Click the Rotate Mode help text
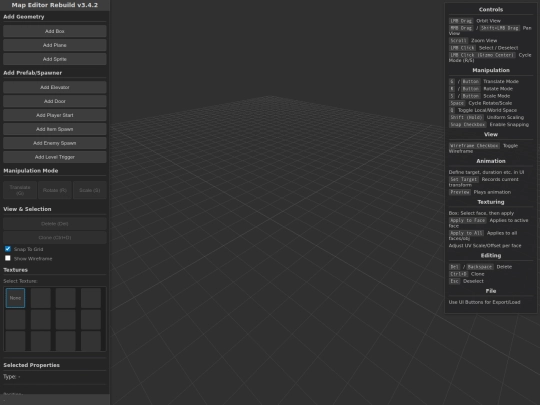The image size is (540, 405). pyautogui.click(x=498, y=89)
